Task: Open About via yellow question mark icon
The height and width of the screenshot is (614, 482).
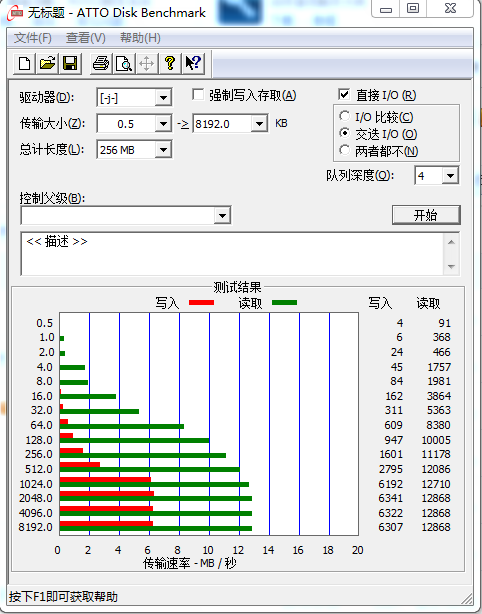Action: pos(170,63)
